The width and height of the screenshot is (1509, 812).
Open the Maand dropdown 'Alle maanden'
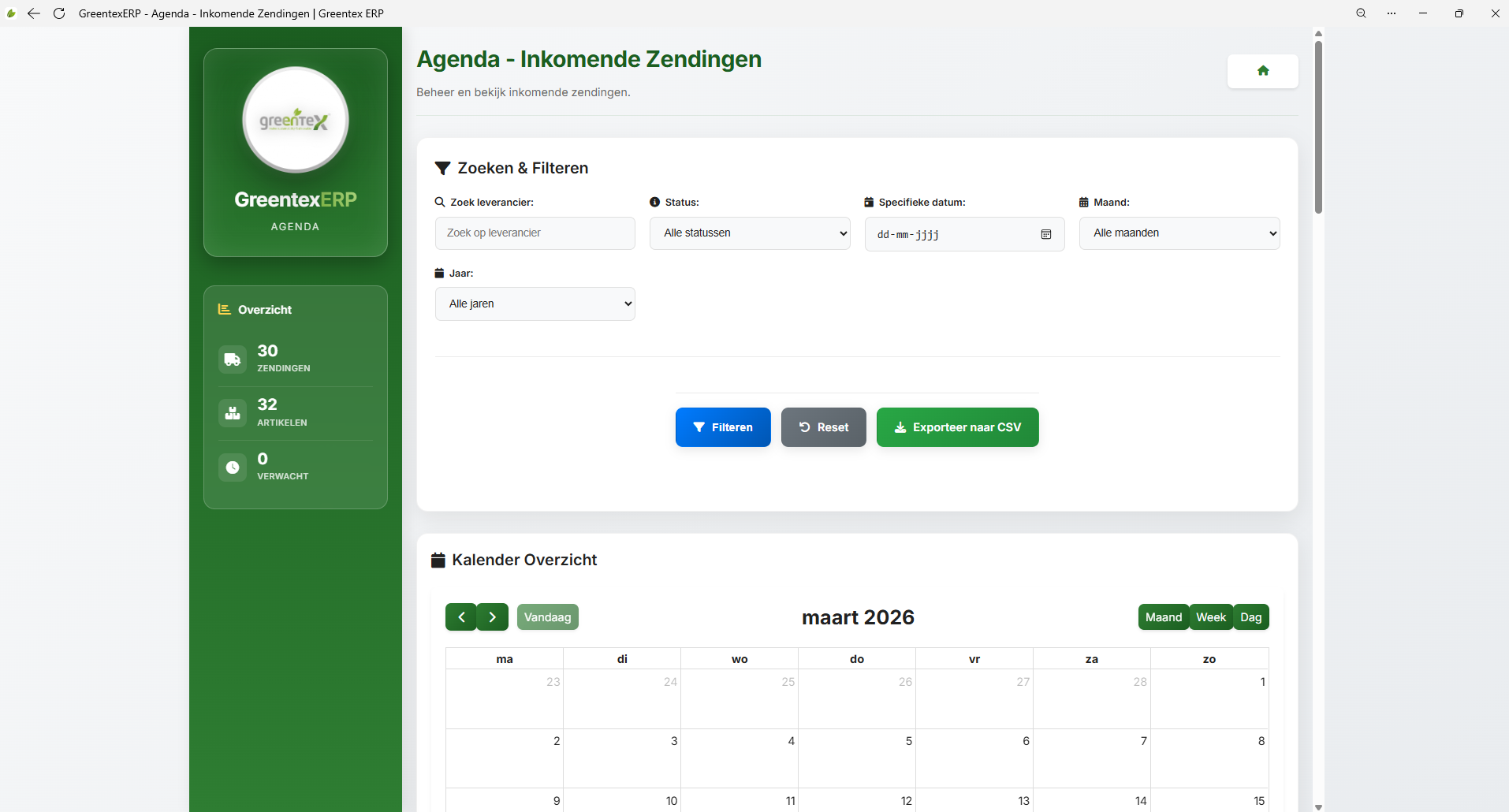(x=1179, y=233)
